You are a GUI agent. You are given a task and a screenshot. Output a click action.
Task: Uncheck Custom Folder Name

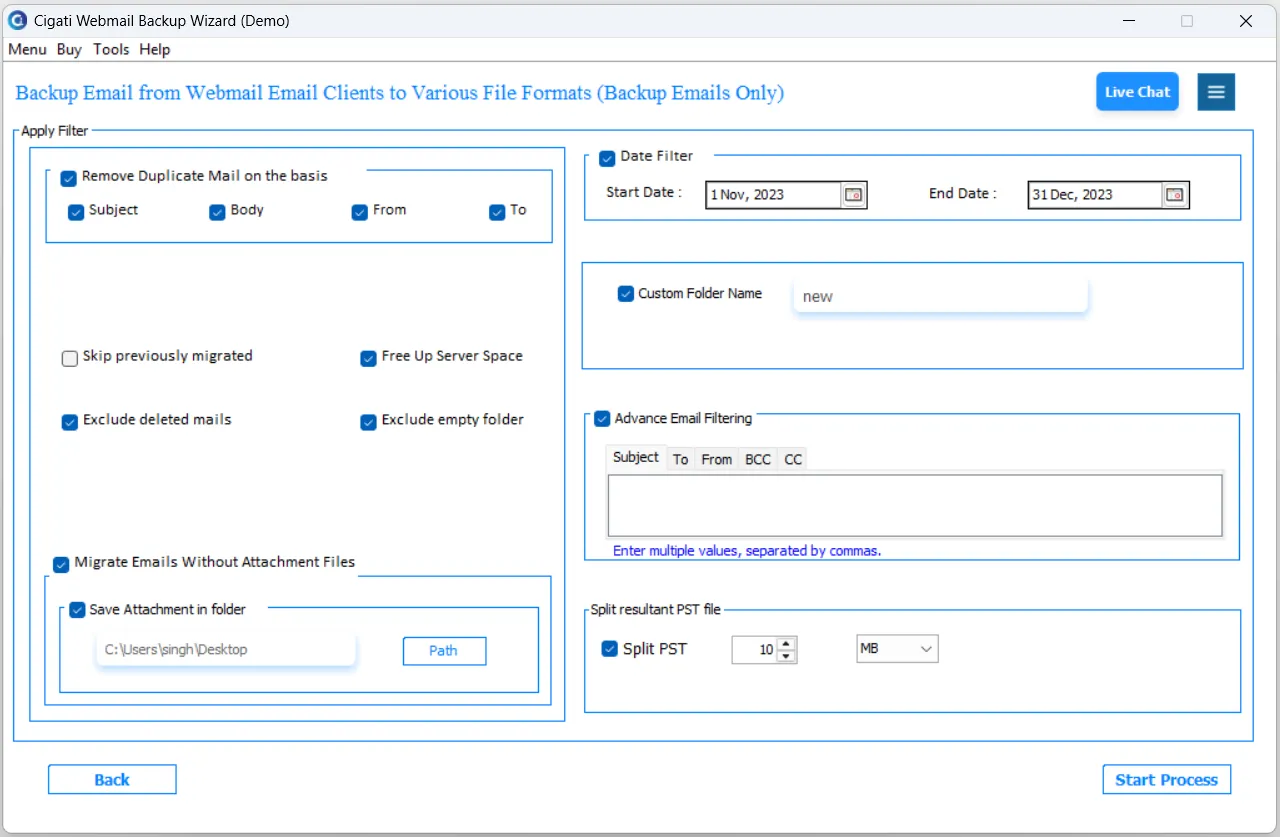pyautogui.click(x=626, y=294)
